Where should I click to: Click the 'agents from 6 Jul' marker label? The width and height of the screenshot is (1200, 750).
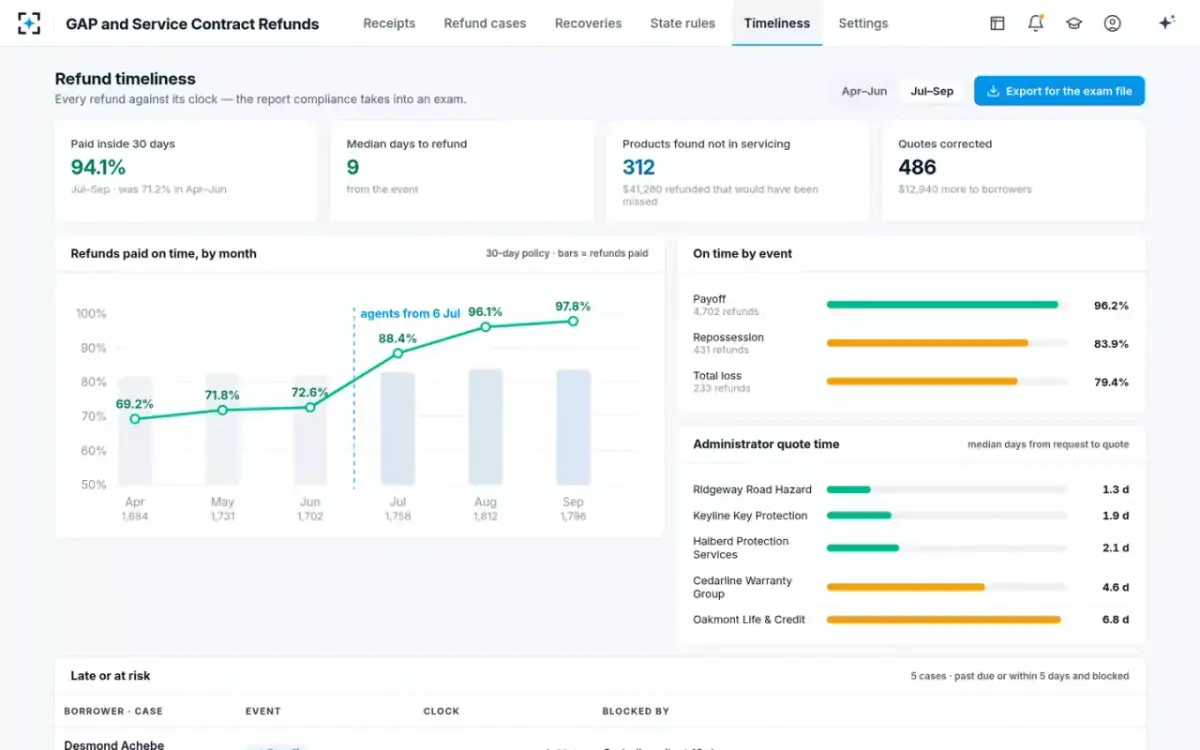(x=410, y=313)
